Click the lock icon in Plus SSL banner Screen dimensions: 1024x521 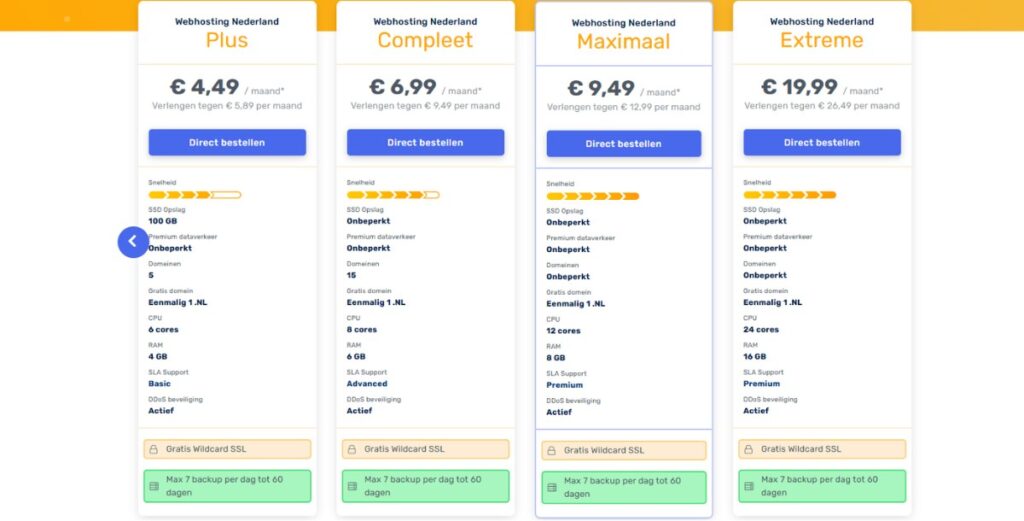(154, 449)
